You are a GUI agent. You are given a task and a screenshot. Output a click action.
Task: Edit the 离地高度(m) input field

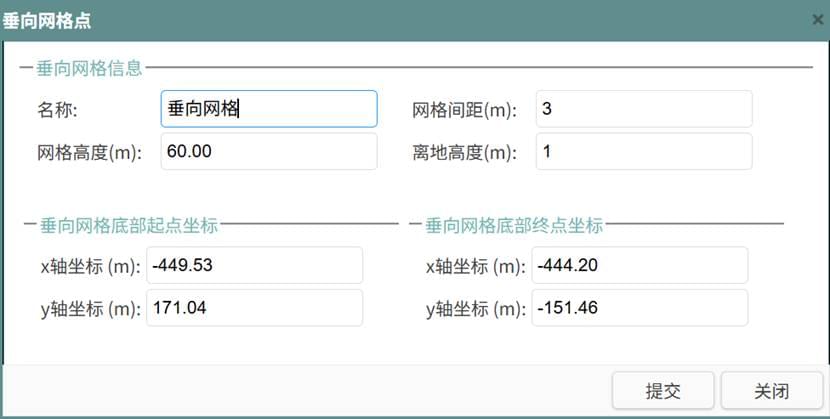[643, 152]
